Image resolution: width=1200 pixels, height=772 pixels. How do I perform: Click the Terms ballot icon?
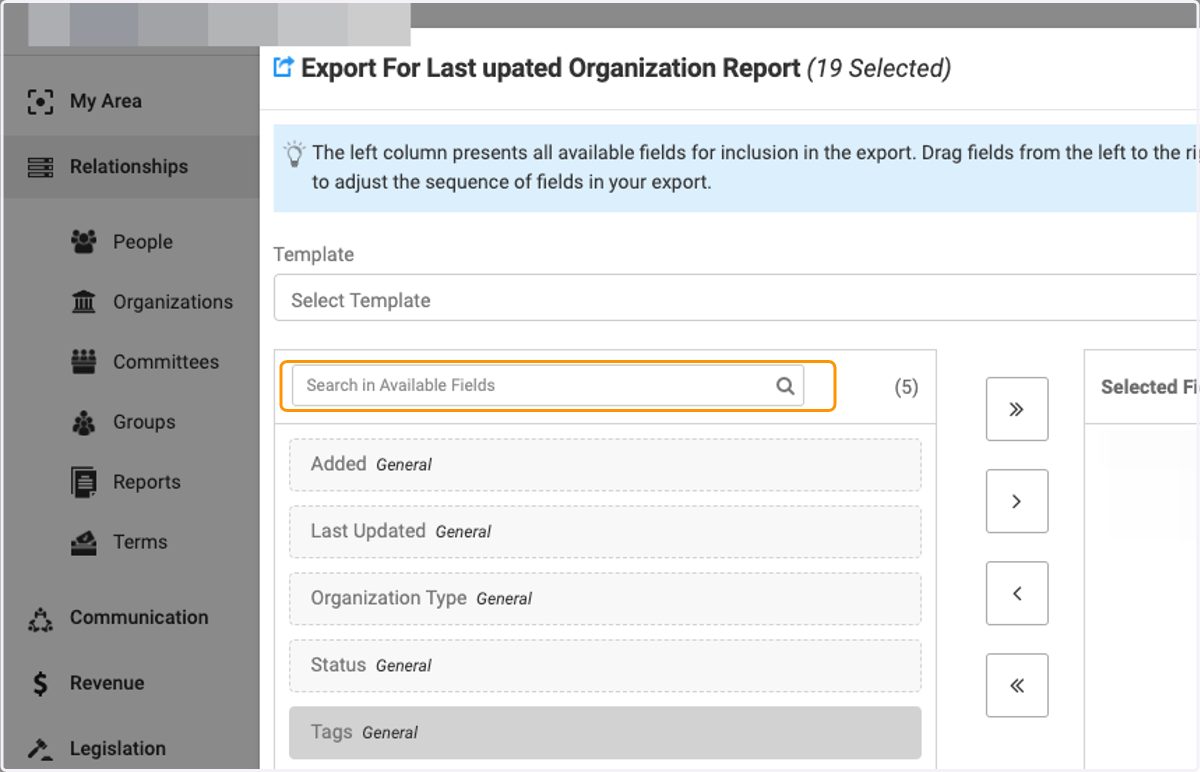[x=84, y=543]
